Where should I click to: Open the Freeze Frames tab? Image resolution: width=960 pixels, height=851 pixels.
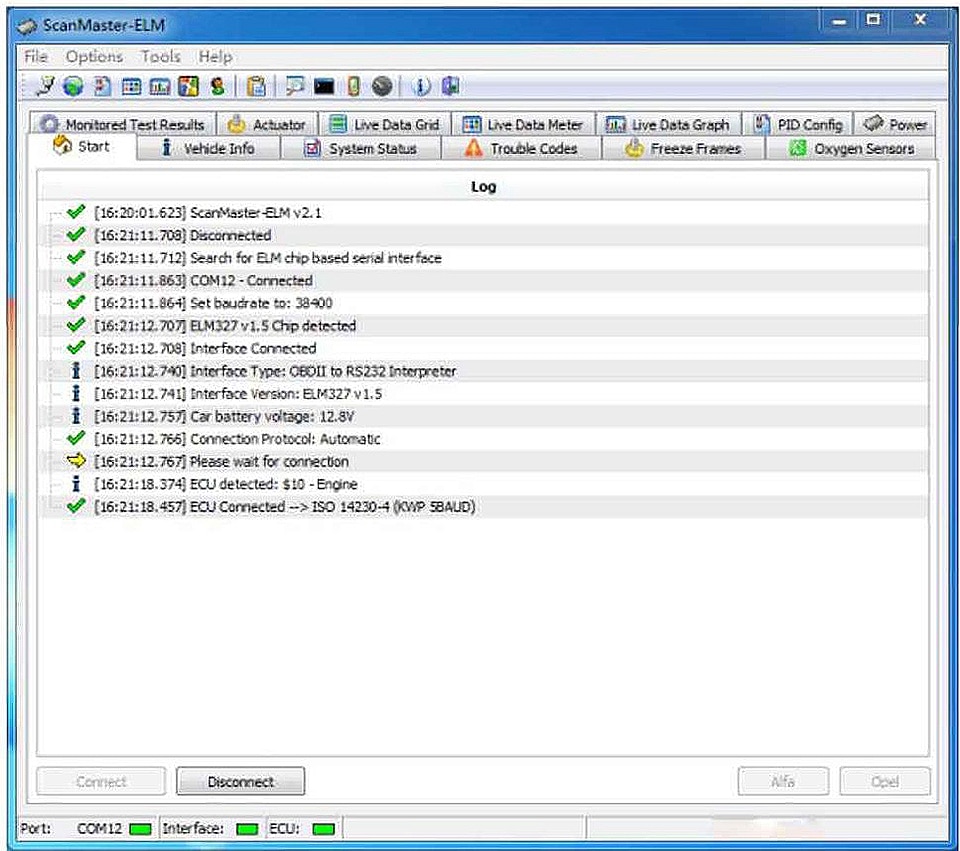pos(683,148)
